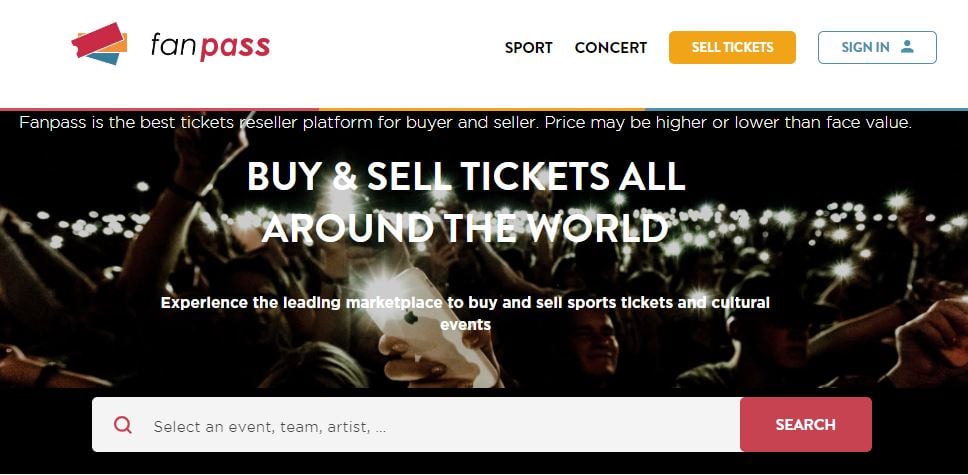Click the 'Fanpass is the best tickets reseller' notice
Screen dimensions: 968x475
tap(465, 122)
